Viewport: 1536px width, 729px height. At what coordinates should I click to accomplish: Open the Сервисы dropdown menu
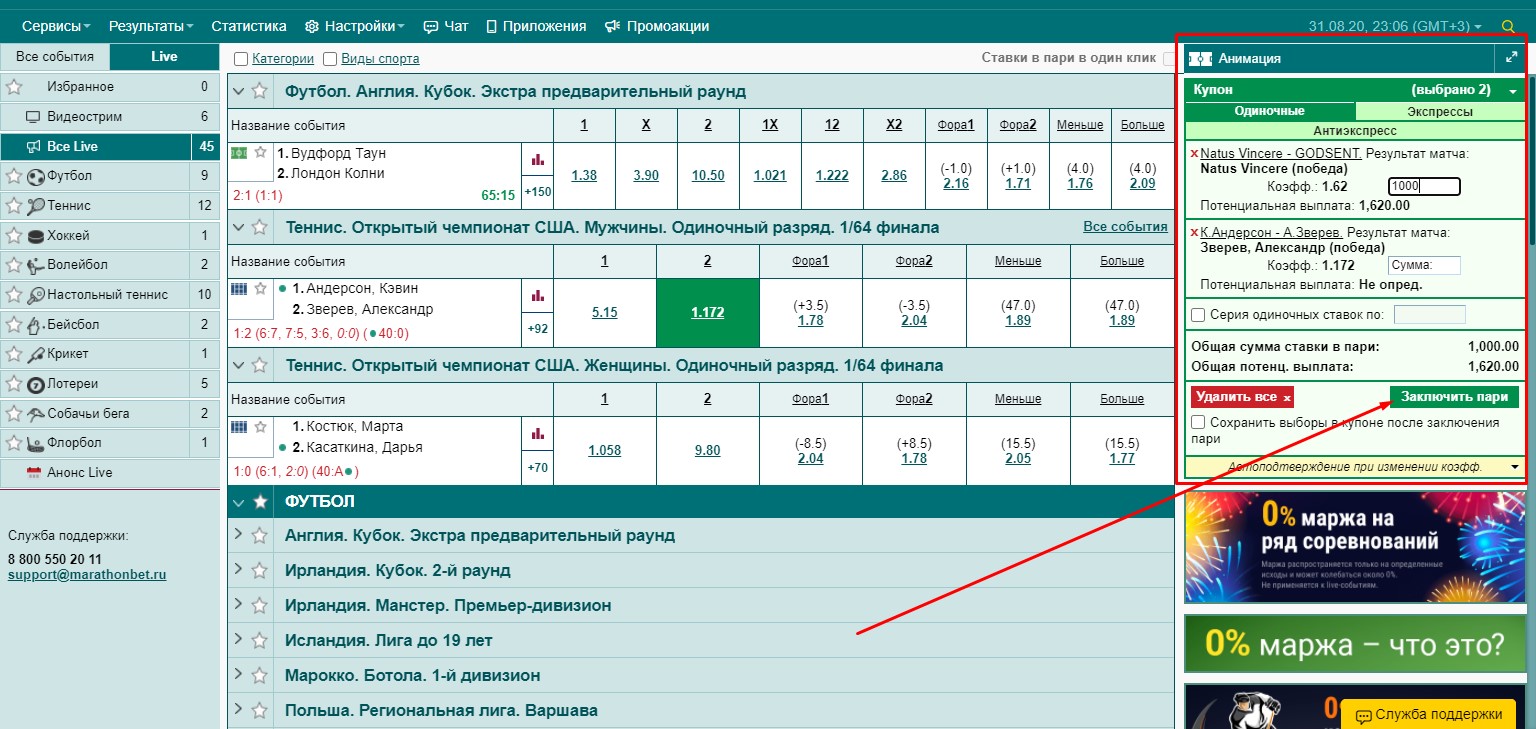pyautogui.click(x=56, y=26)
